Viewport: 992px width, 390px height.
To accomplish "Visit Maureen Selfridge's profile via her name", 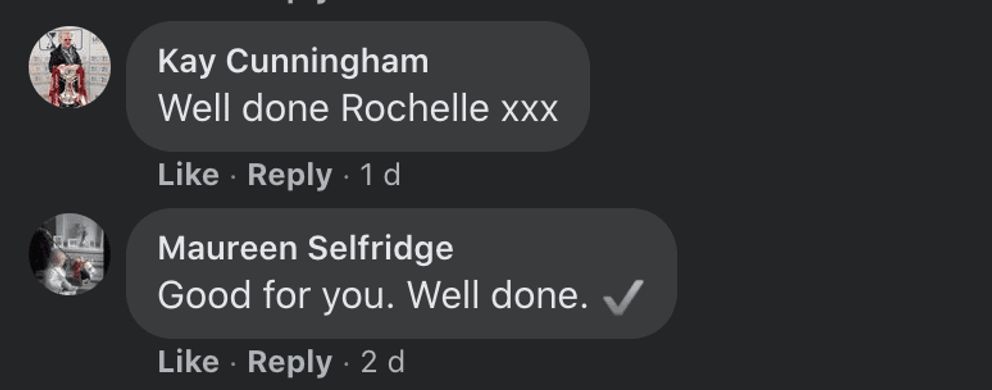I will tap(306, 248).
